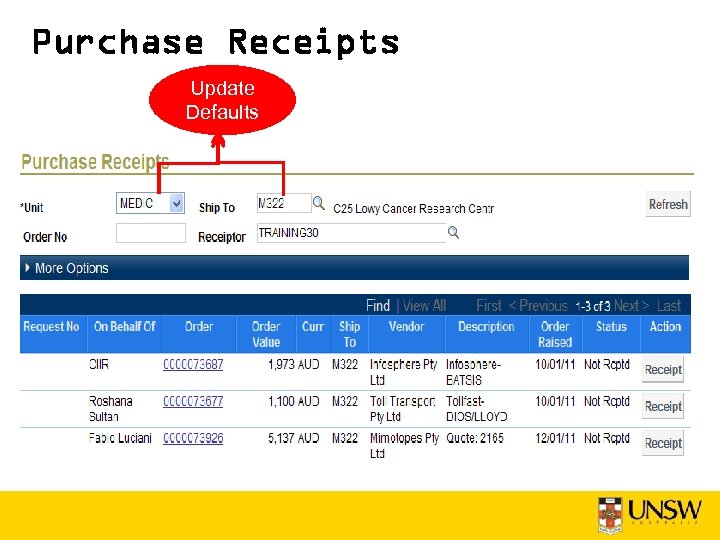Click View All in grid header
Screen dimensions: 720x540
pyautogui.click(x=424, y=306)
